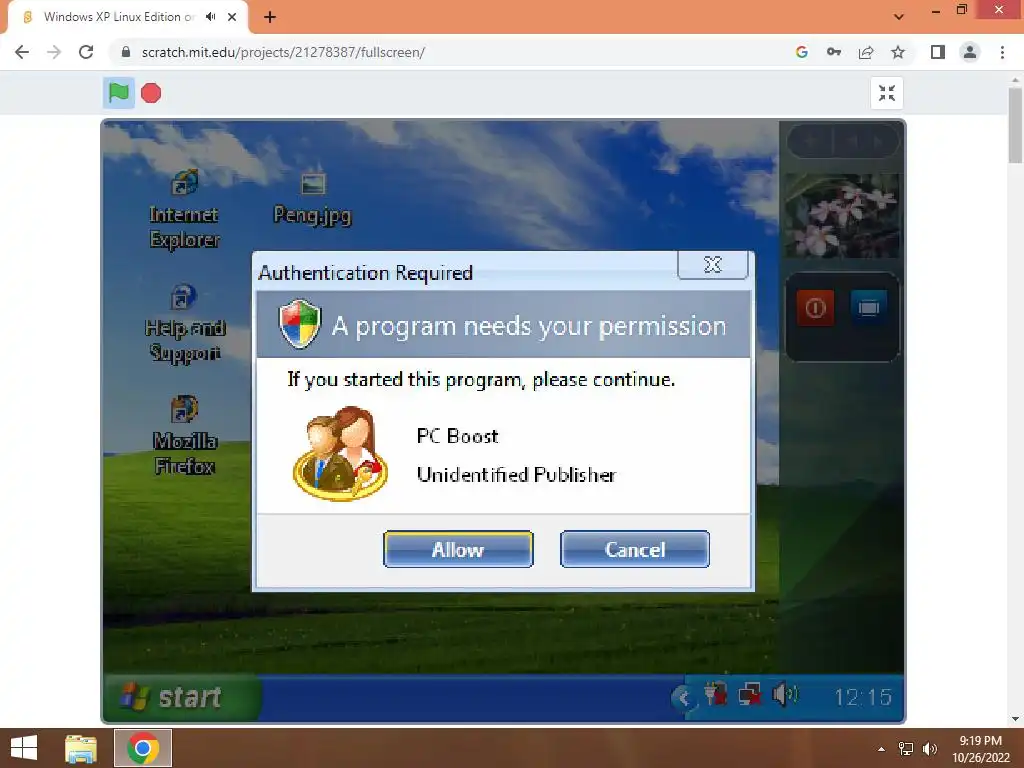
Task: Open the Help and Support shortcut
Action: (x=185, y=323)
